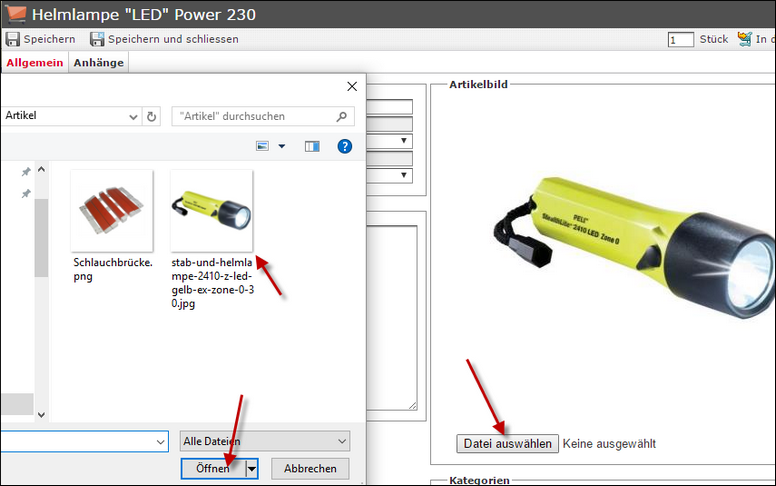The height and width of the screenshot is (486, 776).
Task: Click the shopping cart icon near Stück
Action: point(745,39)
